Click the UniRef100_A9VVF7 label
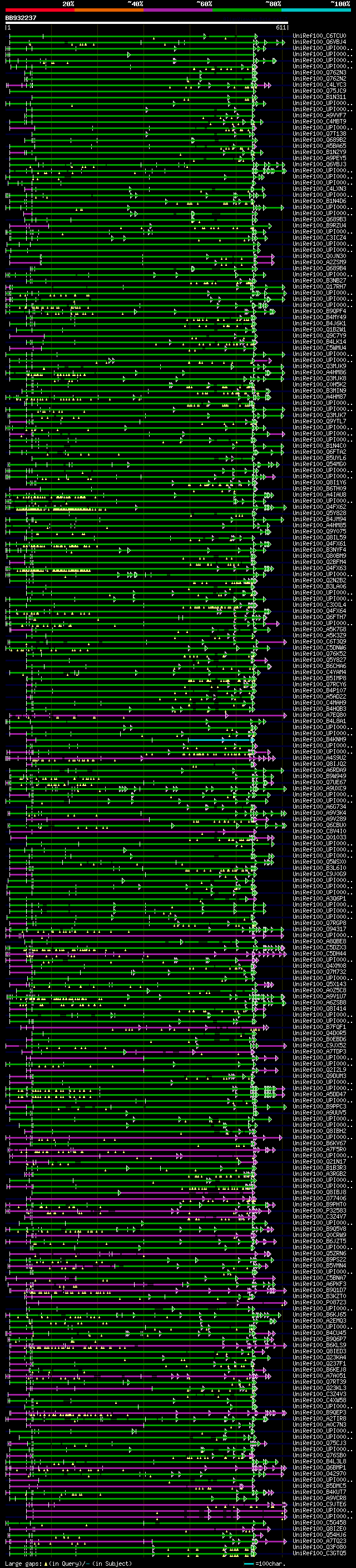This screenshot has height=1568, width=356. [319, 115]
